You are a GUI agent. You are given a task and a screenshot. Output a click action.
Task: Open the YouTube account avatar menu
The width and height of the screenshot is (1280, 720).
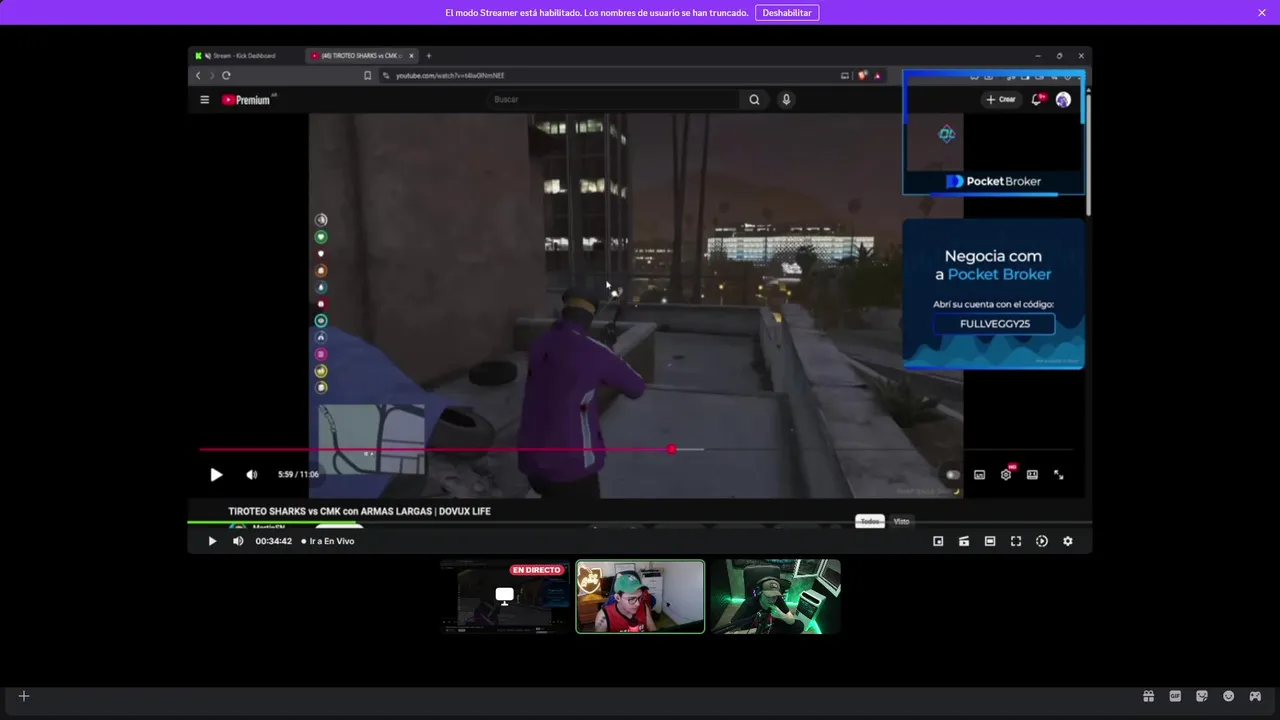[1063, 100]
